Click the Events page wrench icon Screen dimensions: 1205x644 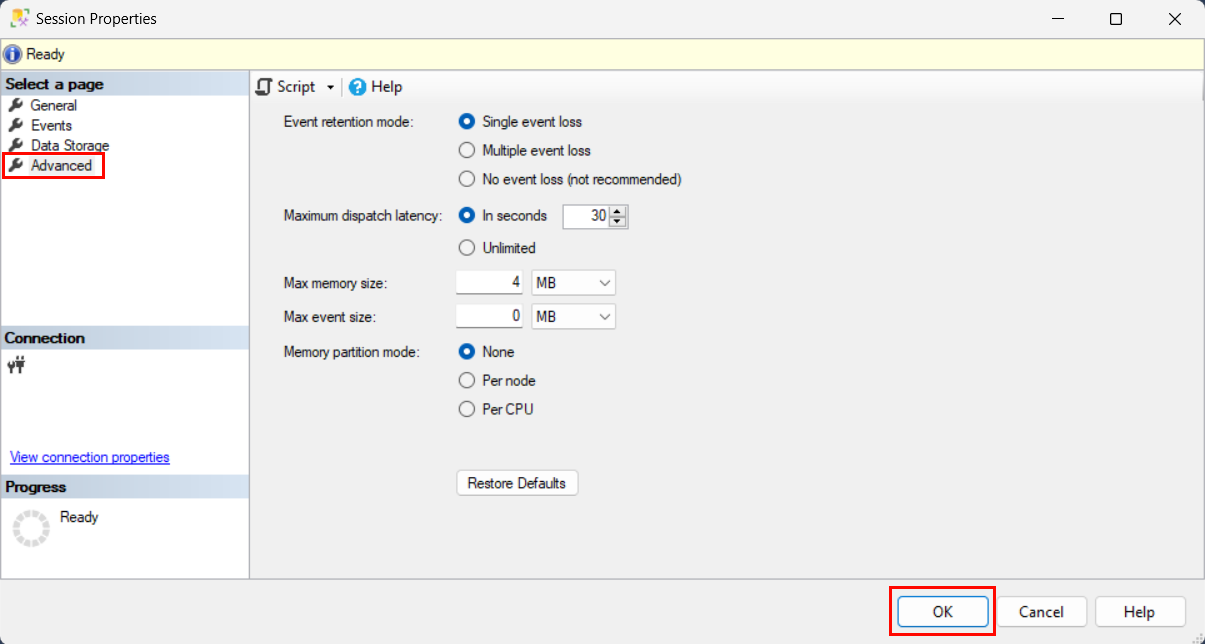pos(15,125)
